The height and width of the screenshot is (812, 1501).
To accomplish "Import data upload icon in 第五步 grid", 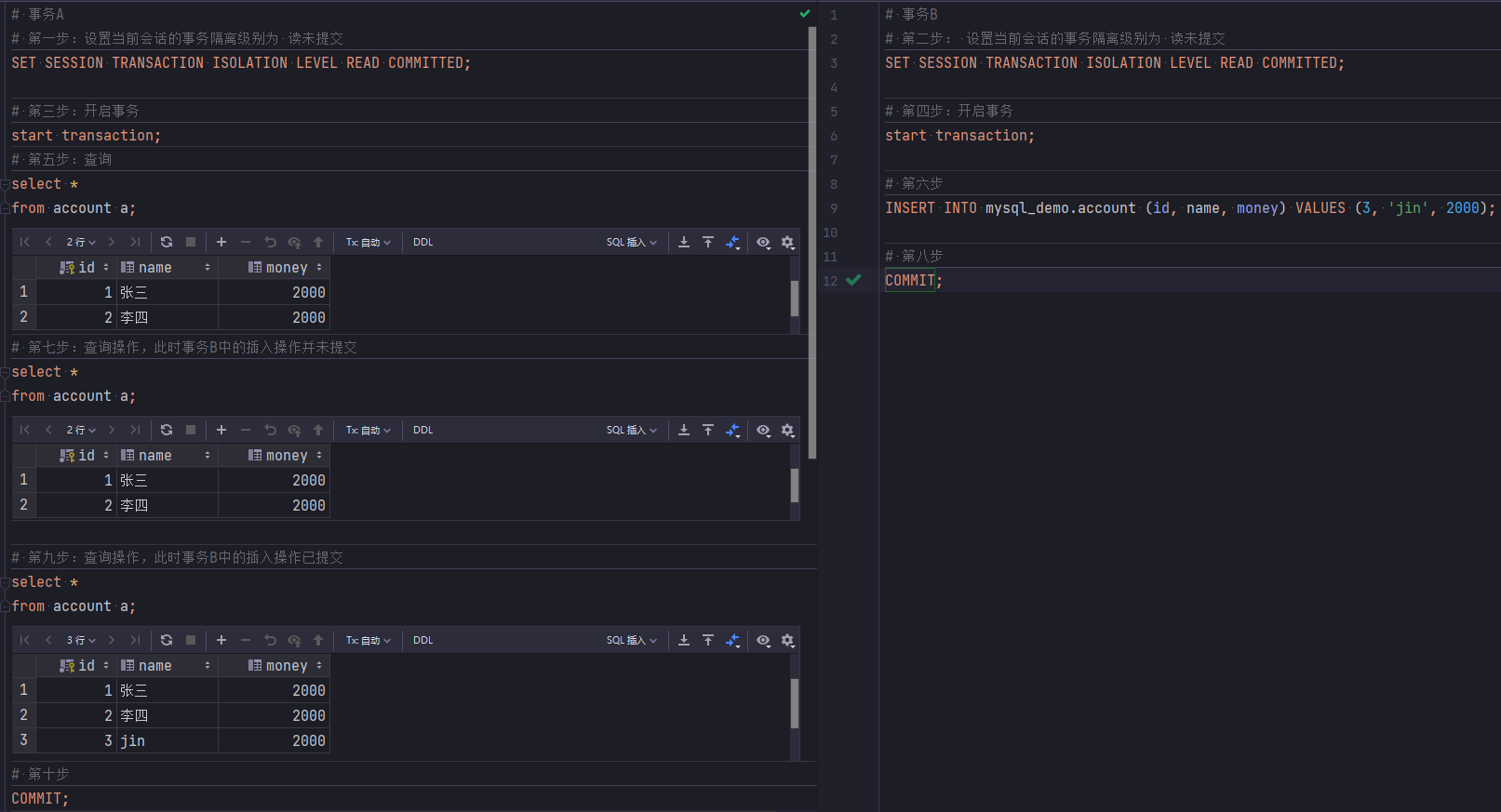I will click(x=708, y=242).
